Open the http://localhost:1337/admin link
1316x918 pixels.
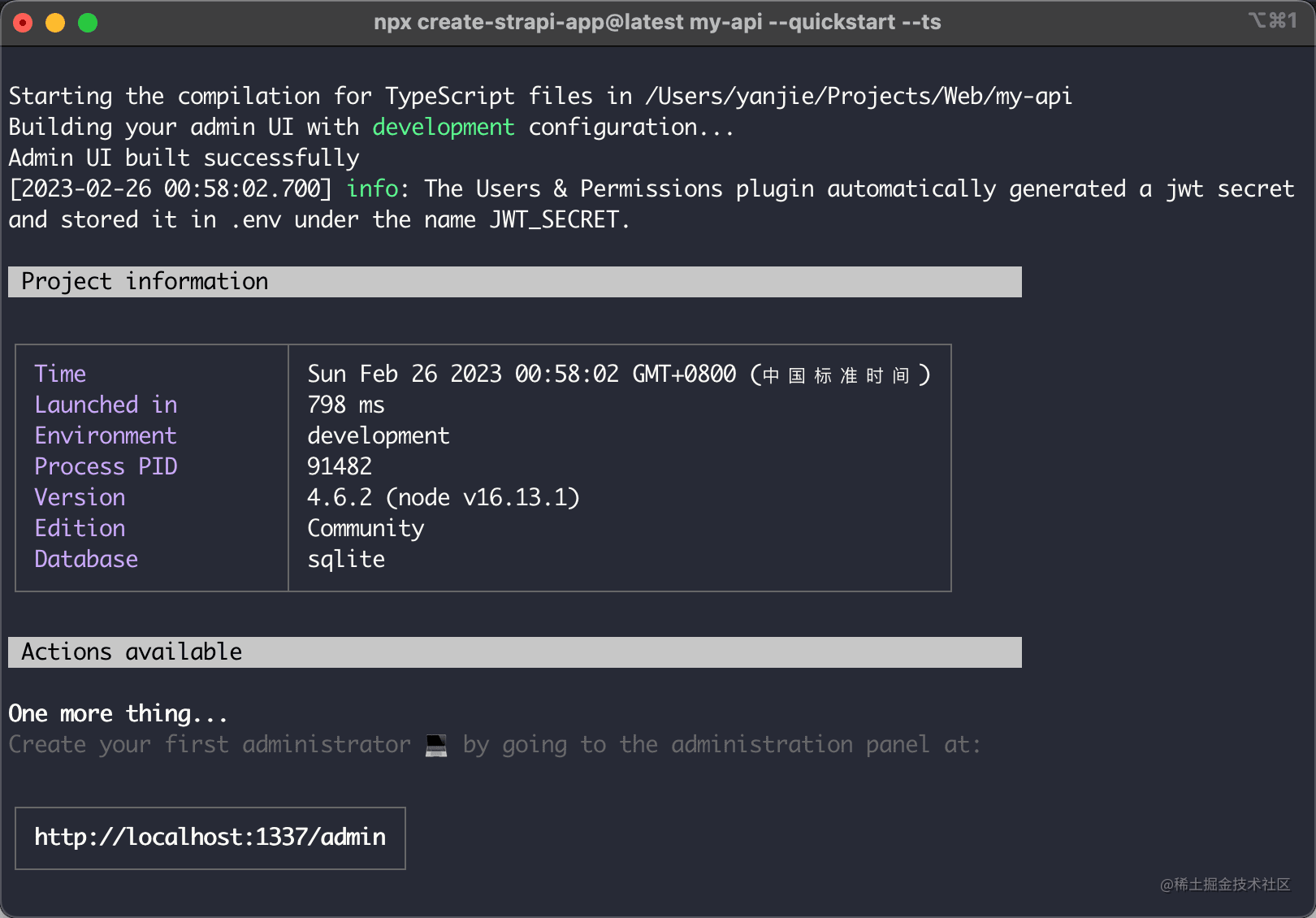210,838
